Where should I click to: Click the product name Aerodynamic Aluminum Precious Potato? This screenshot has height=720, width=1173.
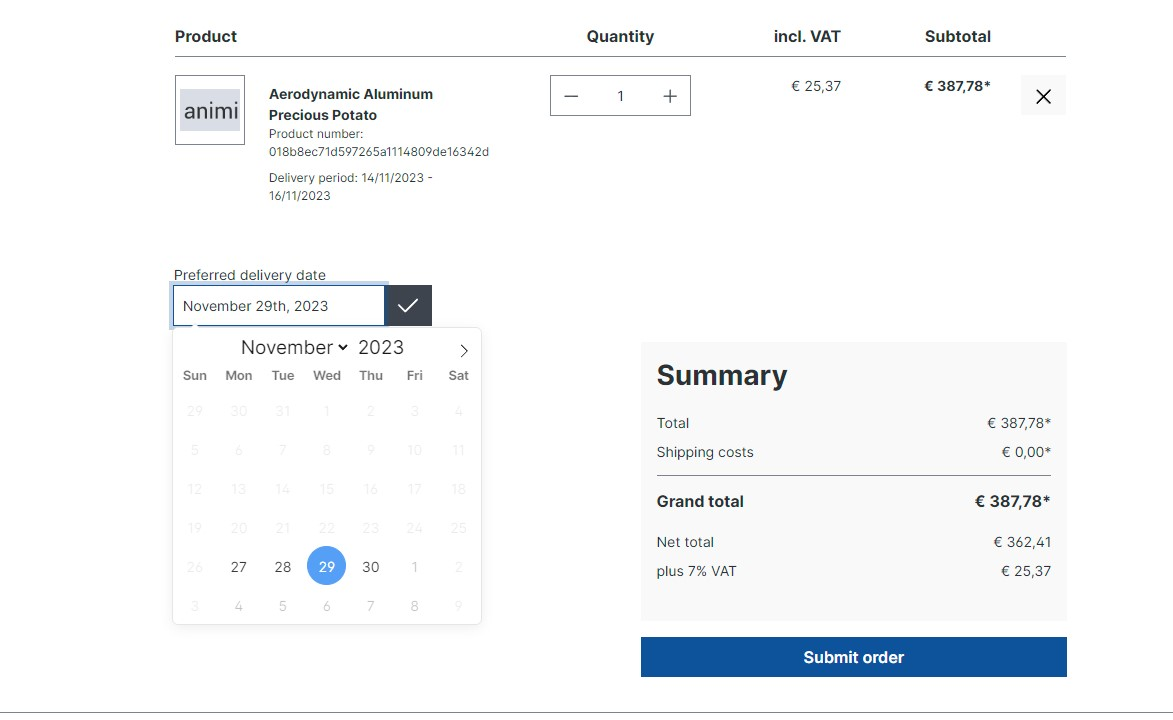click(x=350, y=103)
